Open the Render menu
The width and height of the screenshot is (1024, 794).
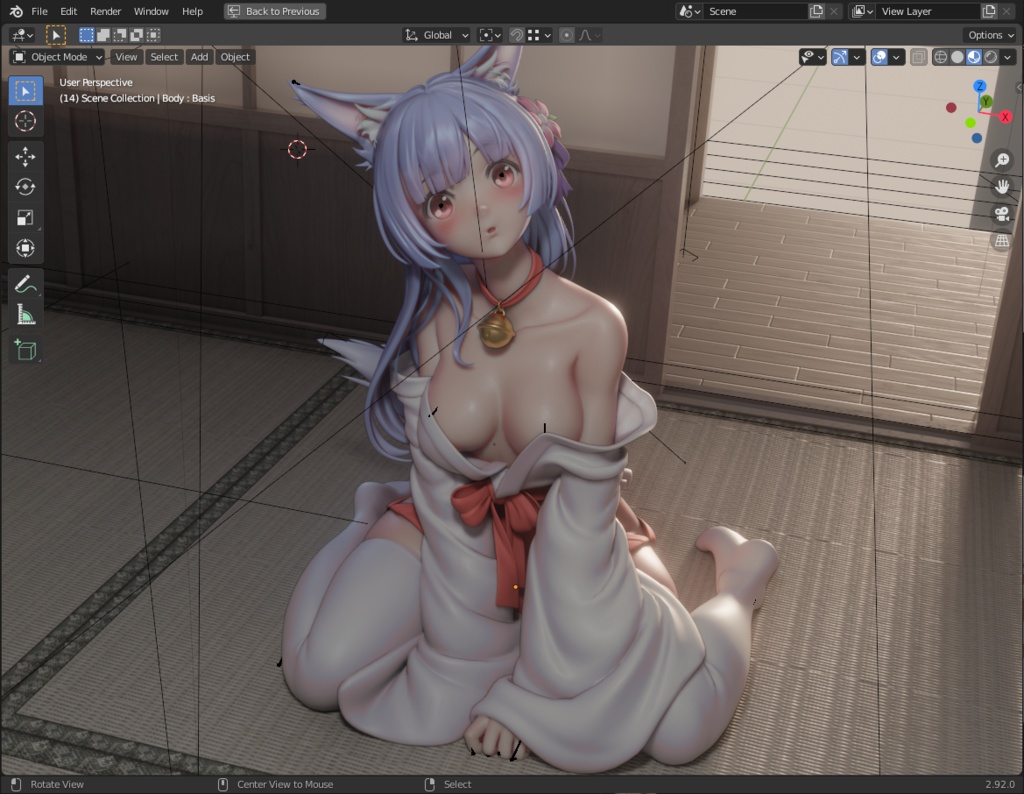coord(105,11)
